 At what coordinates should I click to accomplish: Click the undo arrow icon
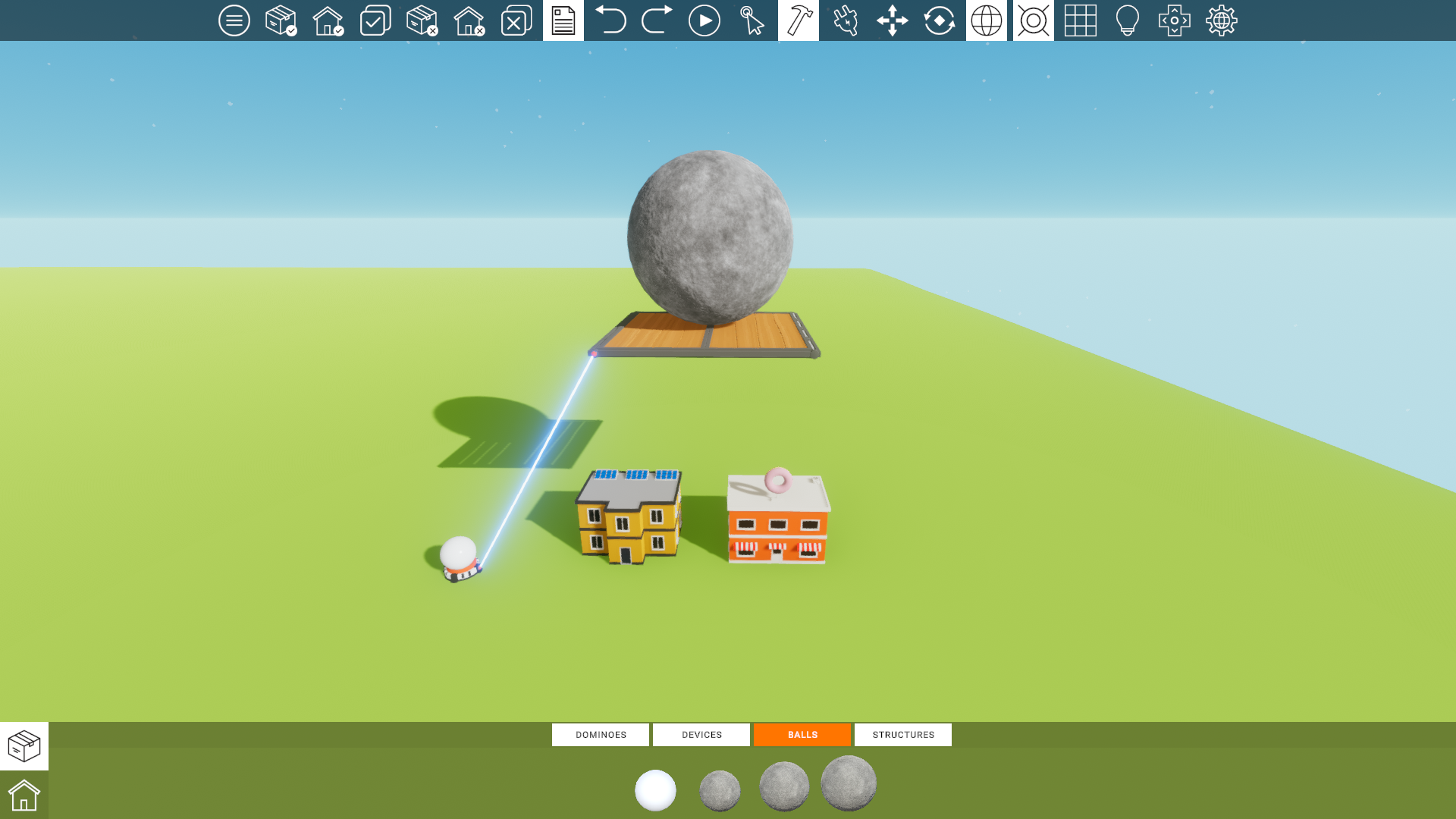pos(610,20)
